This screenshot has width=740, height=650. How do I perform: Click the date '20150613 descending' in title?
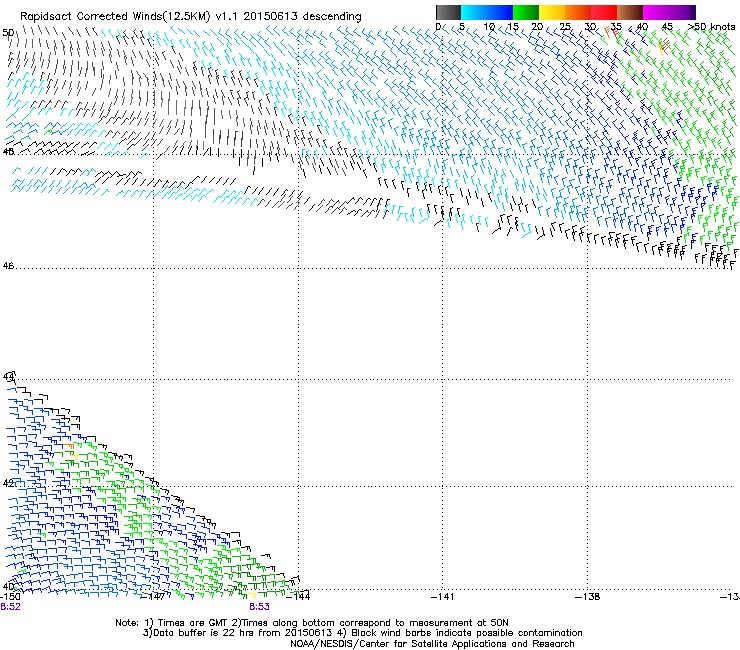[302, 17]
